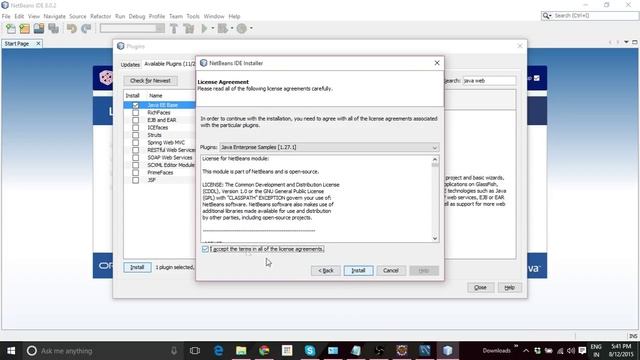This screenshot has width=640, height=360.
Task: Click the search magnifier icon
Action: [x=546, y=16]
